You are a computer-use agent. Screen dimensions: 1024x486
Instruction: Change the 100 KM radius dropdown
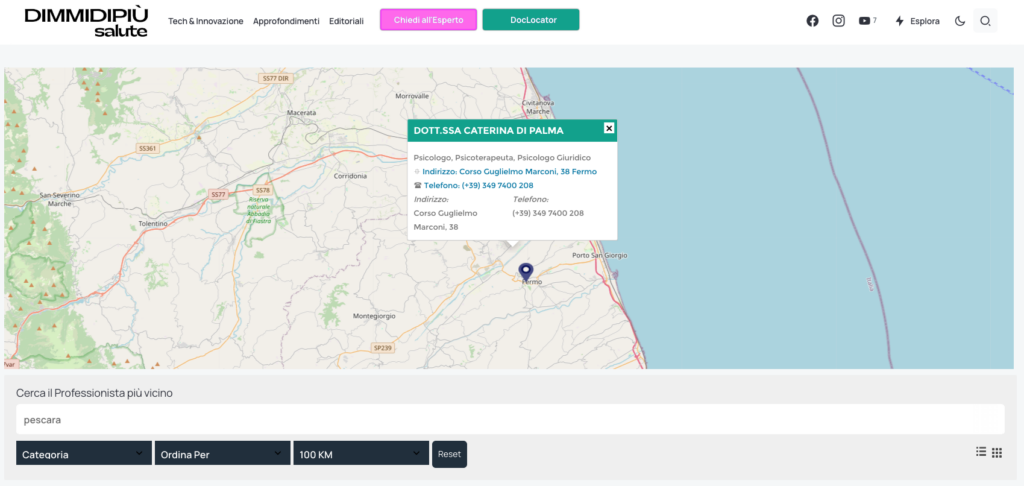(x=361, y=454)
